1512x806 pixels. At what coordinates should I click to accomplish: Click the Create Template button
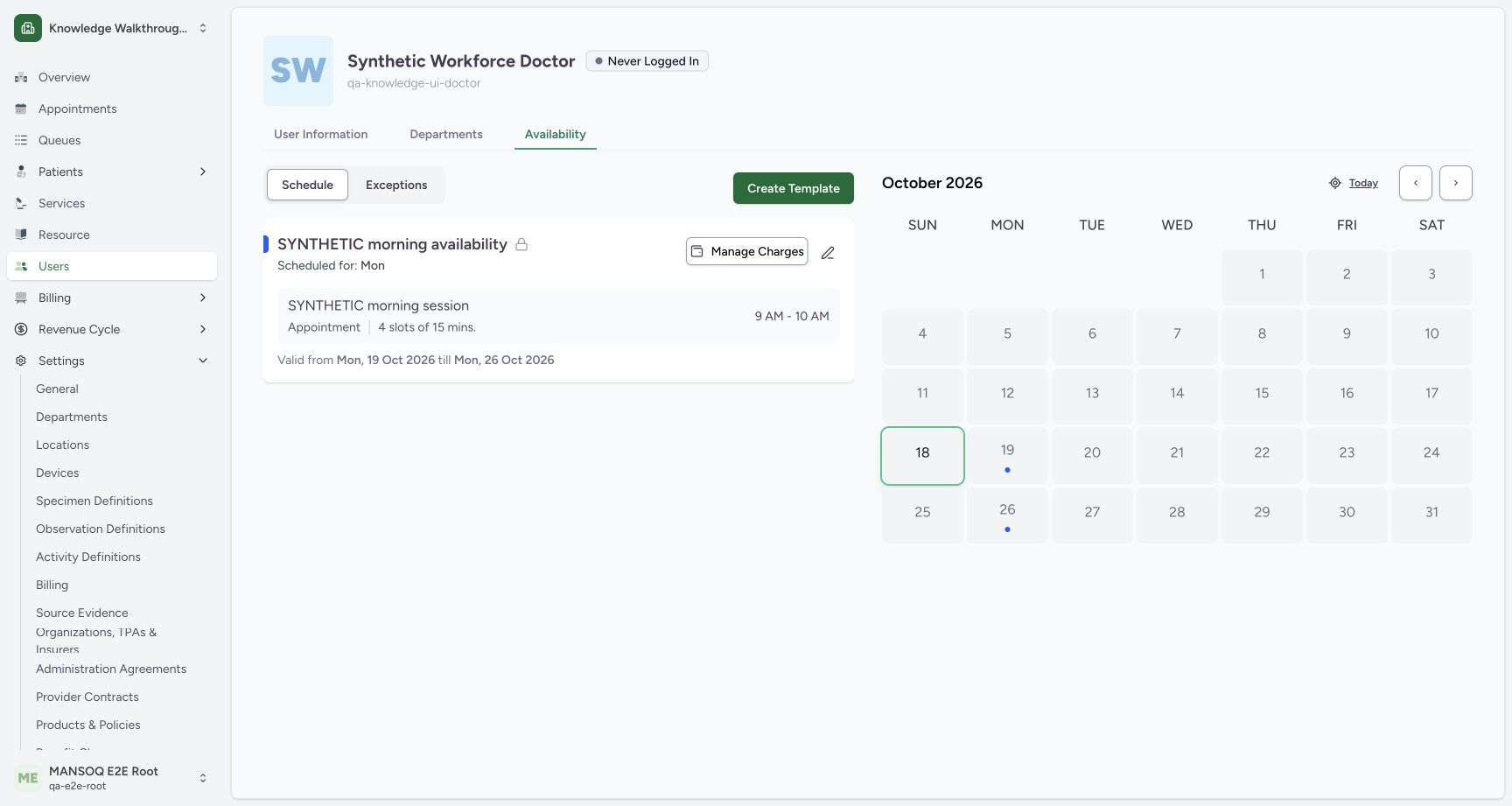(x=794, y=188)
